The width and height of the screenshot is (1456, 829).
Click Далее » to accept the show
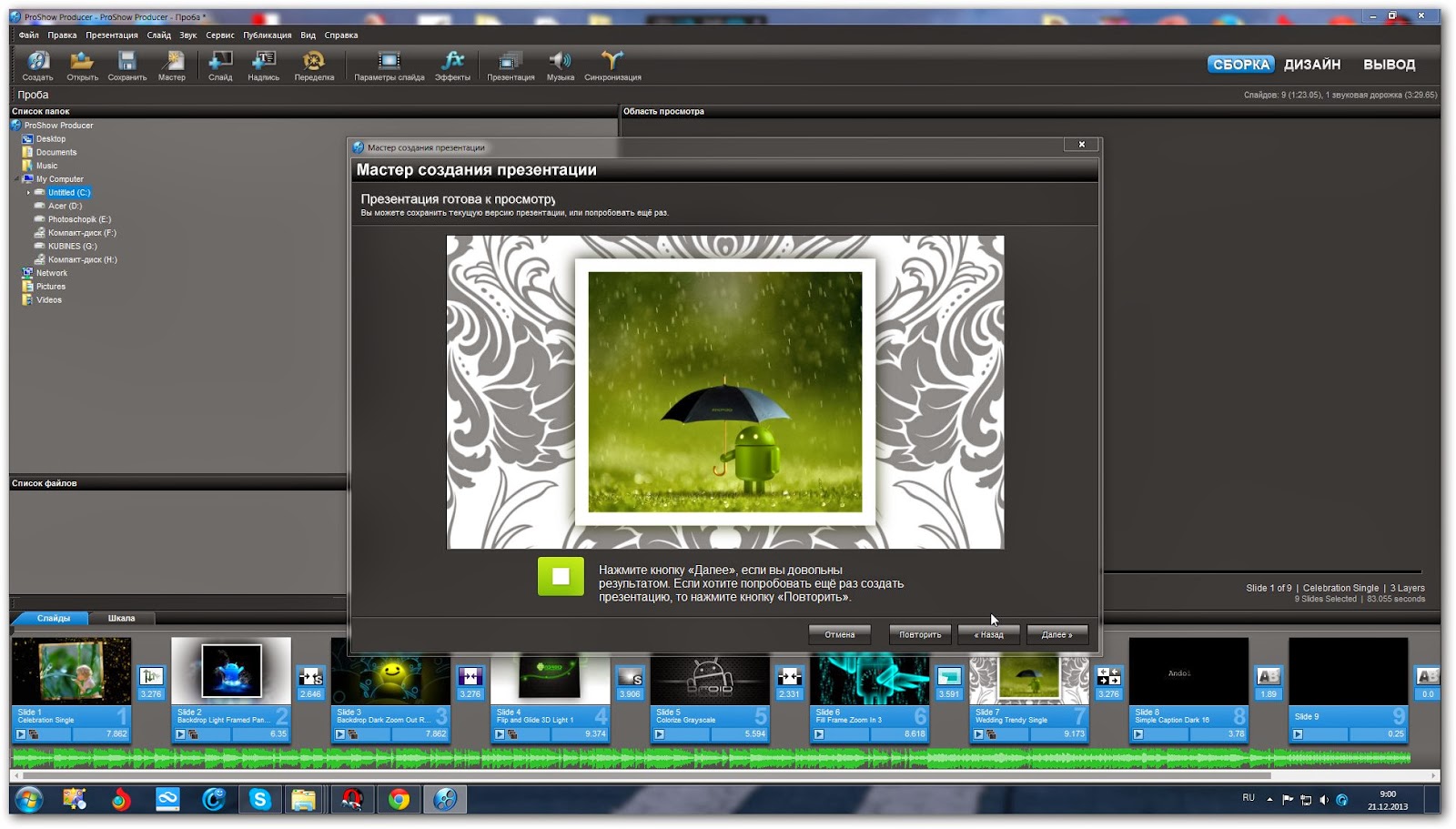coord(1057,635)
